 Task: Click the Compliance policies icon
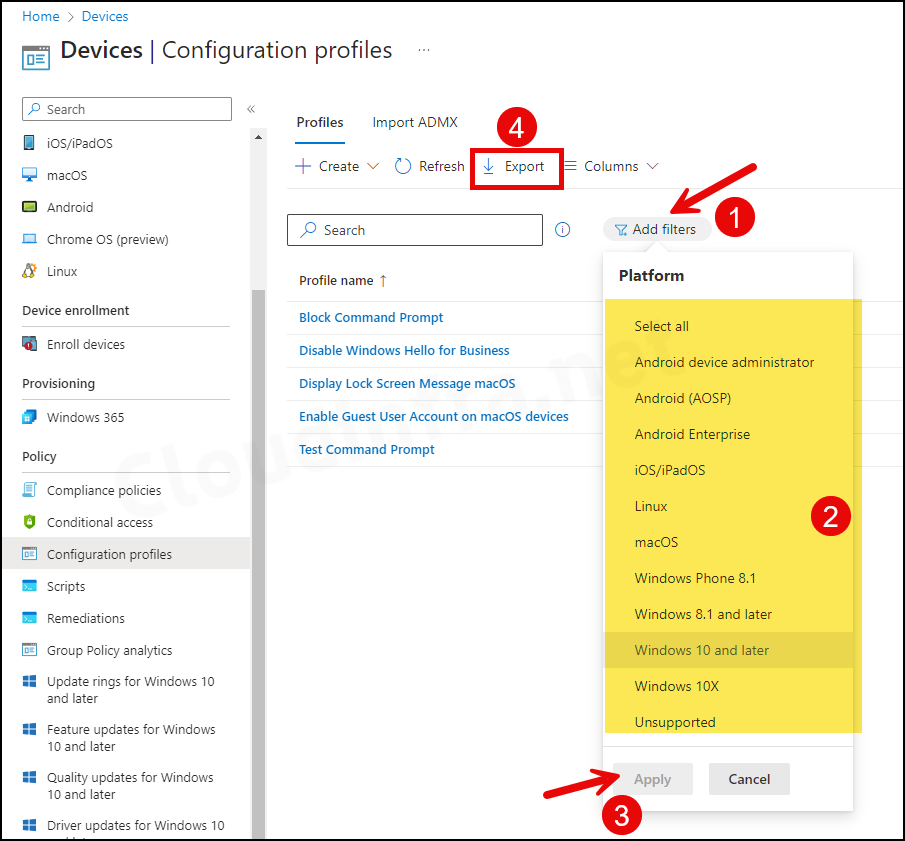(29, 489)
